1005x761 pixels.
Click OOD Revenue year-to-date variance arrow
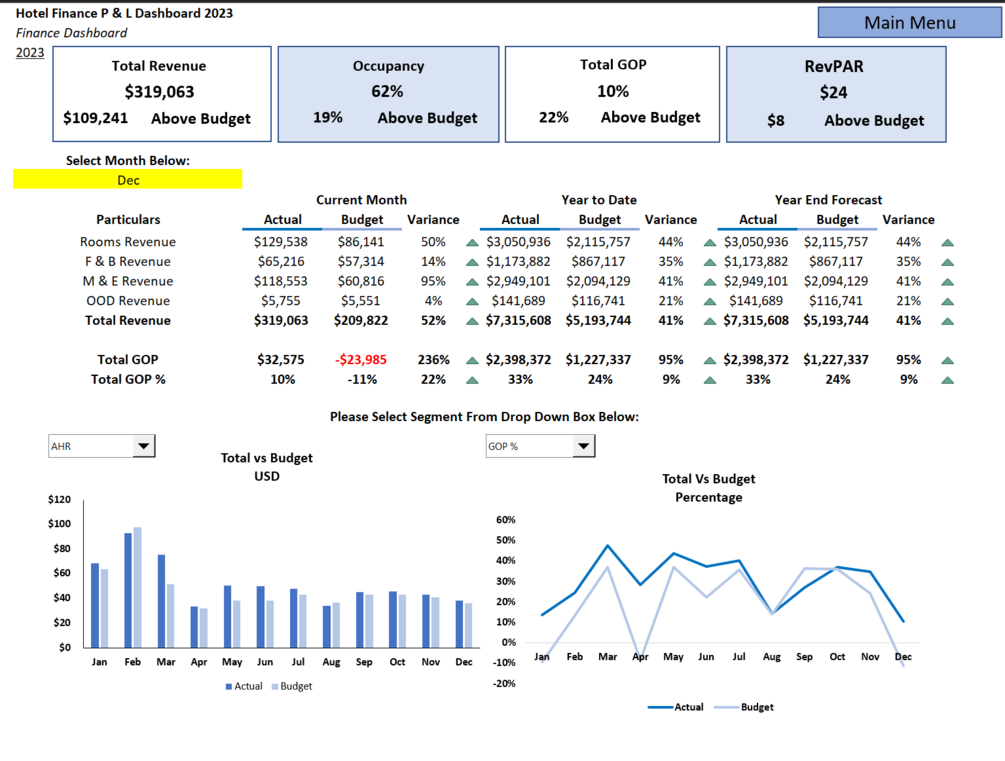point(710,301)
